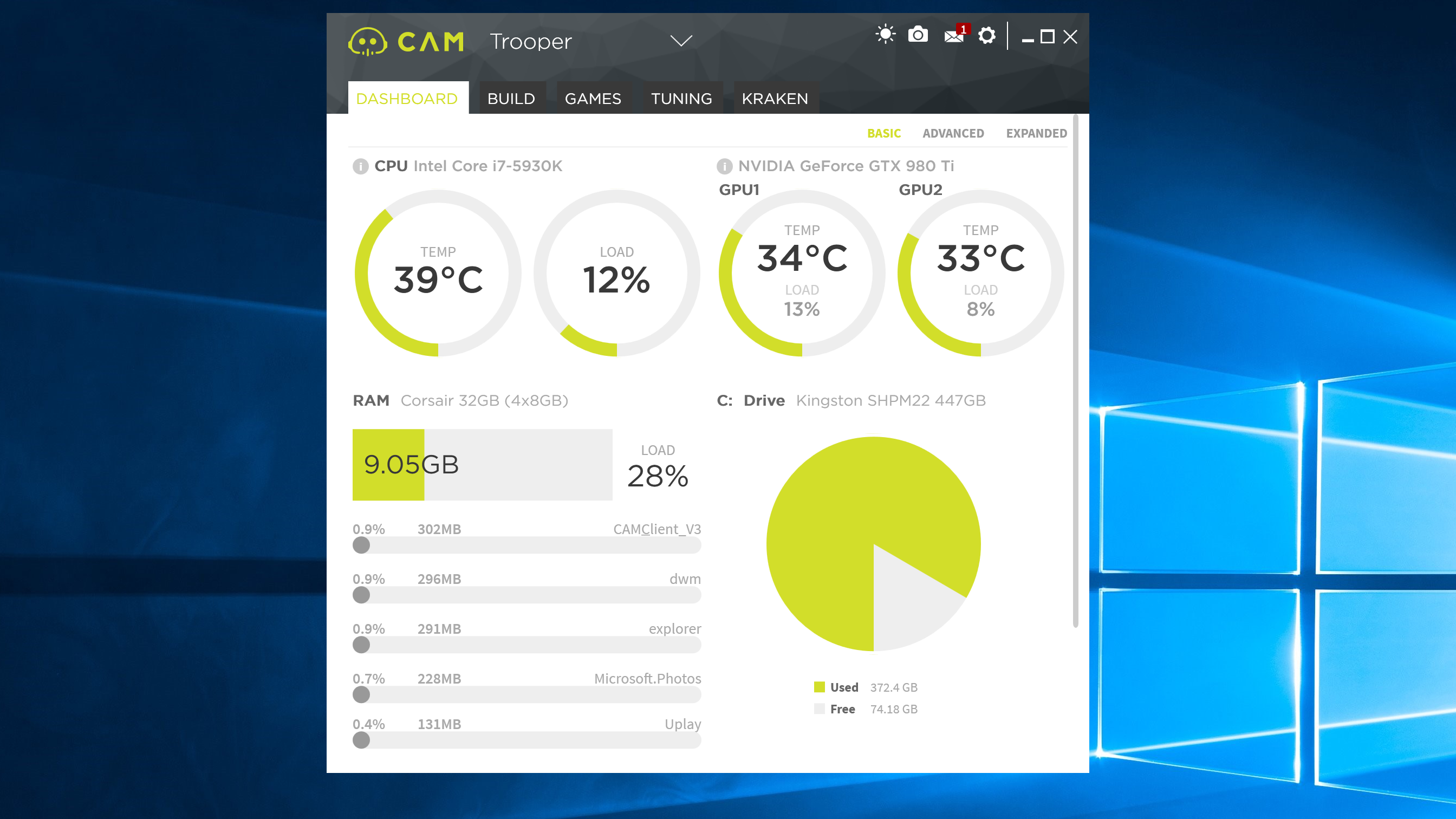Viewport: 1456px width, 819px height.
Task: Click the Uplay memory process entry
Action: coord(525,732)
